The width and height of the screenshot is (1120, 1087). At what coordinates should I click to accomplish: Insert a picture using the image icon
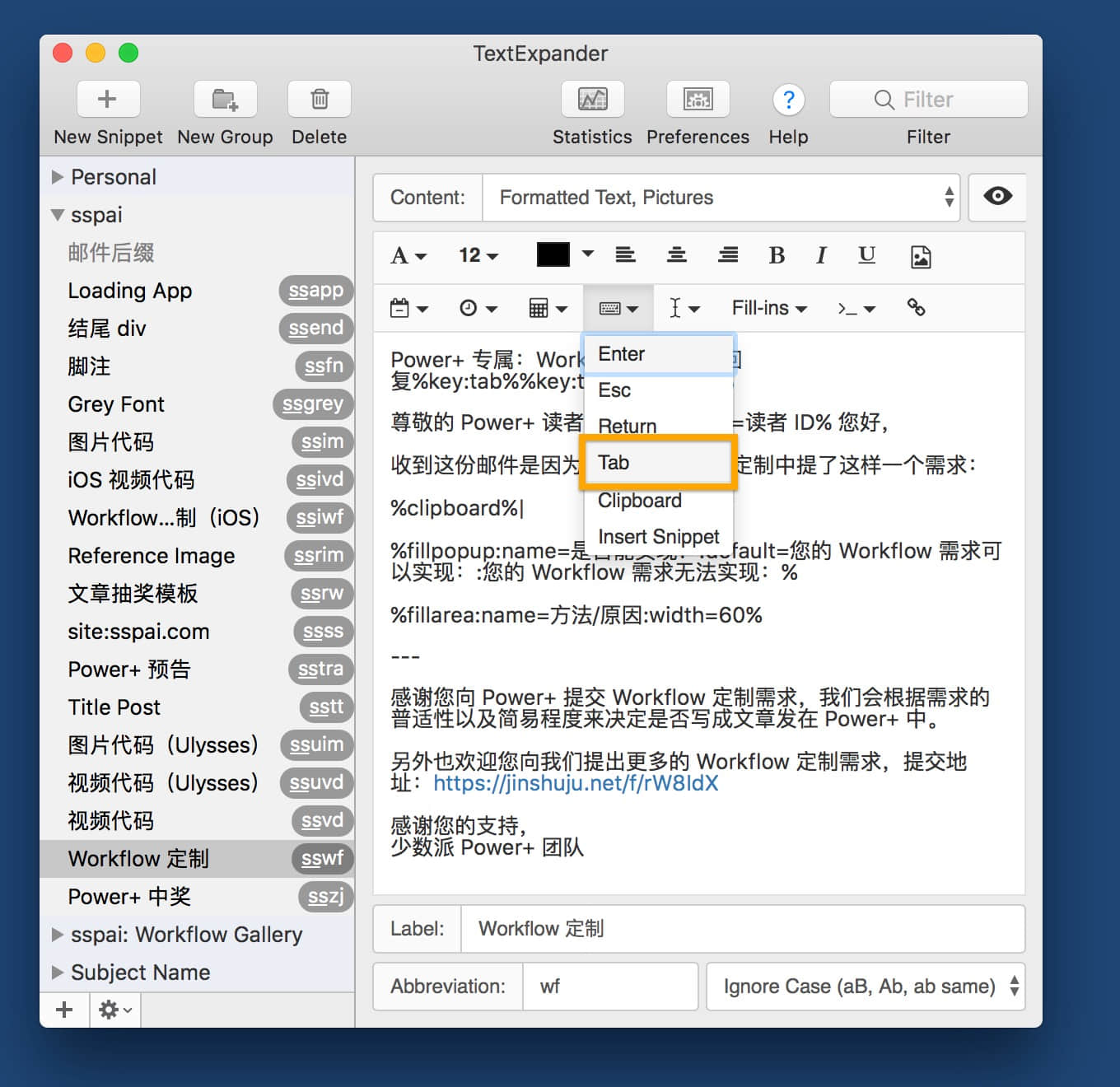point(921,257)
